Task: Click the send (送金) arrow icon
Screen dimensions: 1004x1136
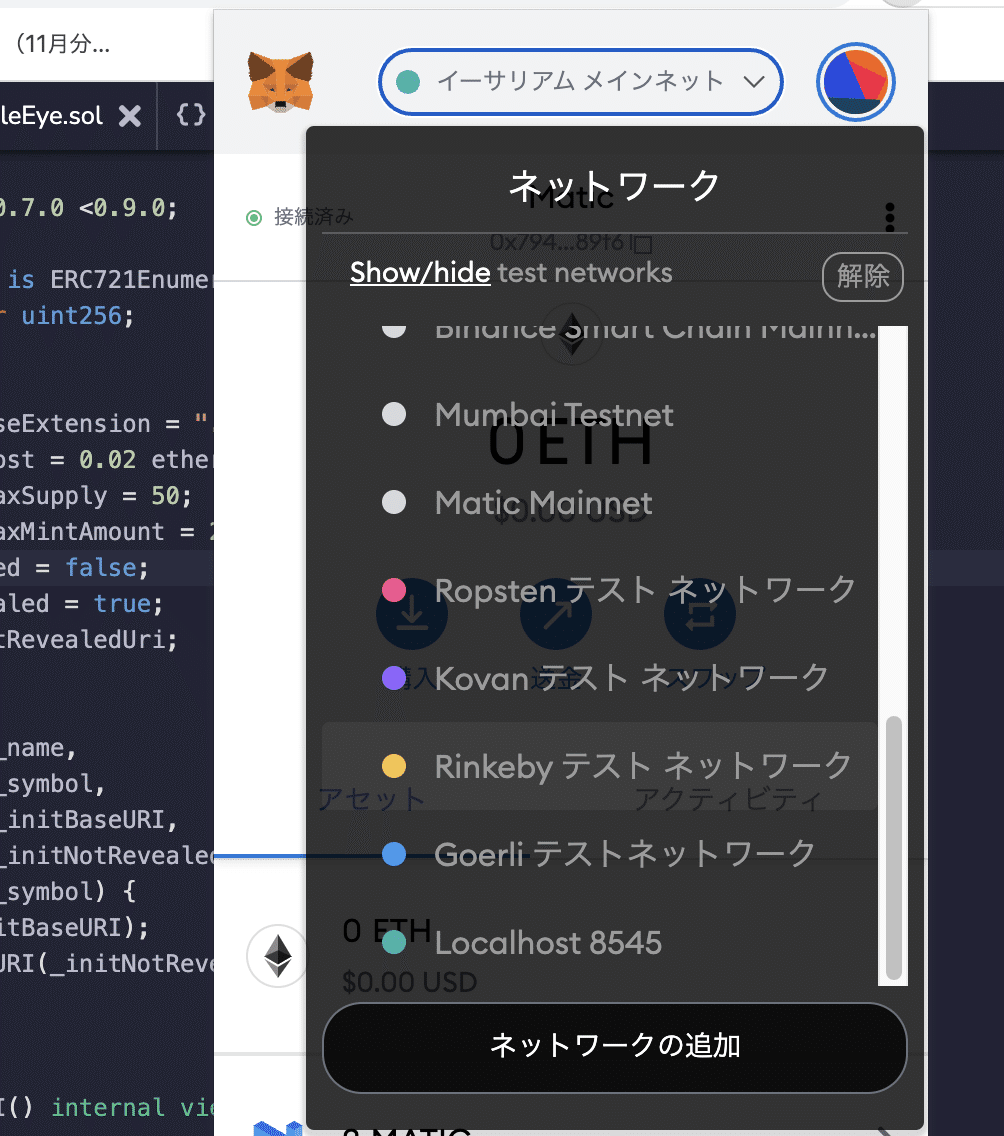Action: [x=556, y=614]
